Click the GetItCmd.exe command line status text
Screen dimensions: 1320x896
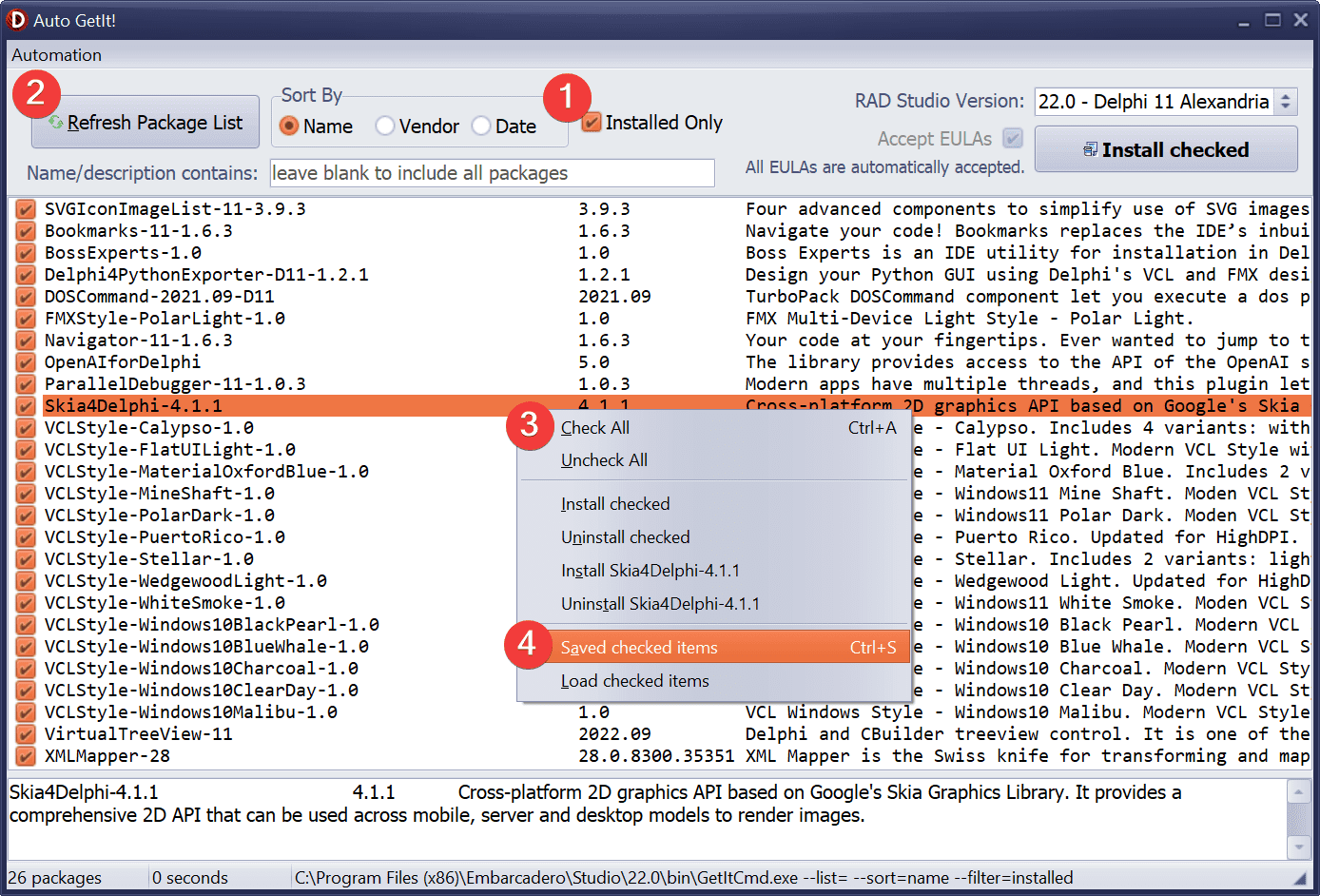click(x=684, y=878)
